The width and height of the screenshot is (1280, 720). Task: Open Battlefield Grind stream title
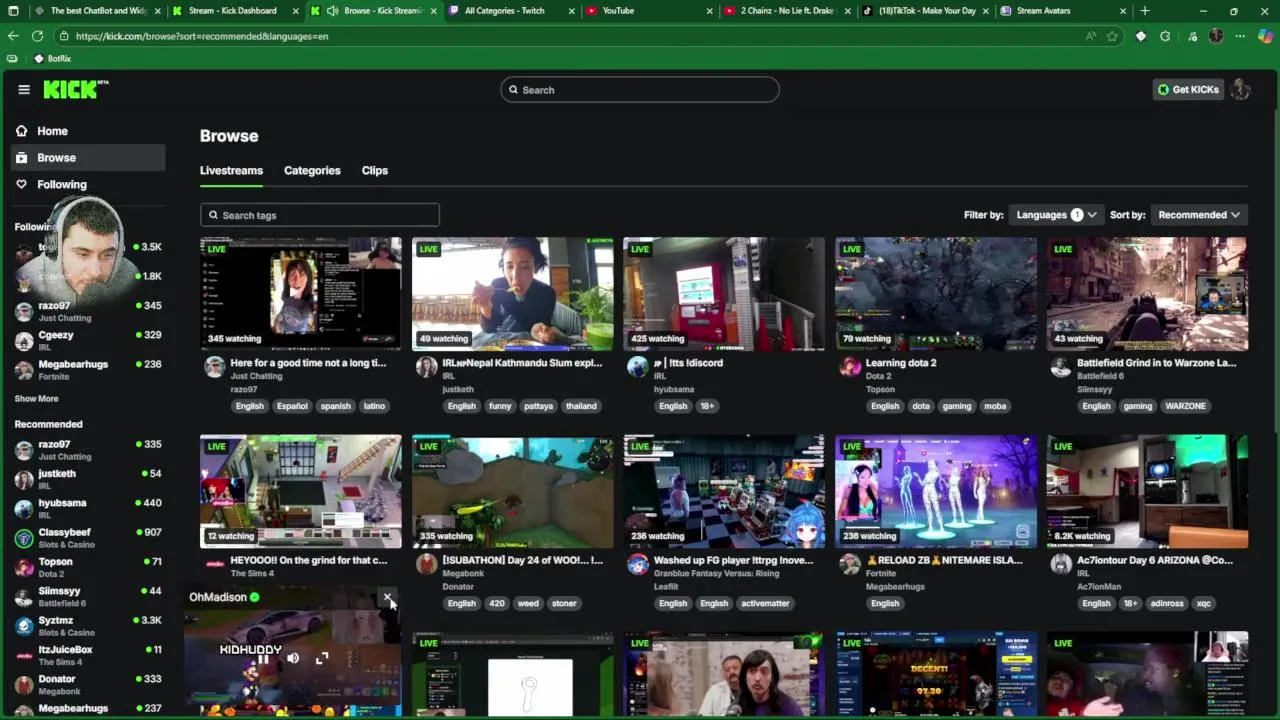1156,363
